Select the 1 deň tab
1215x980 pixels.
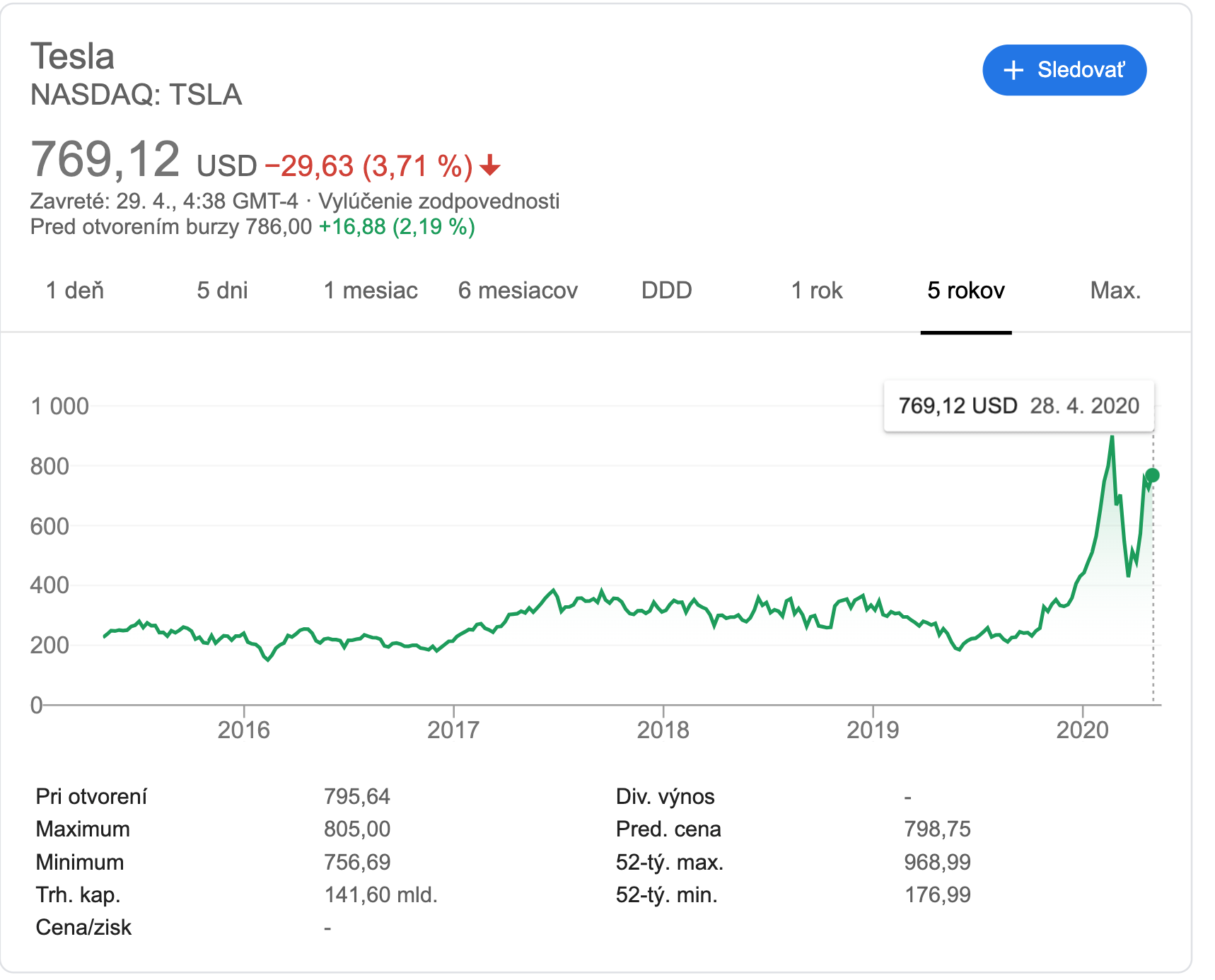point(75,291)
